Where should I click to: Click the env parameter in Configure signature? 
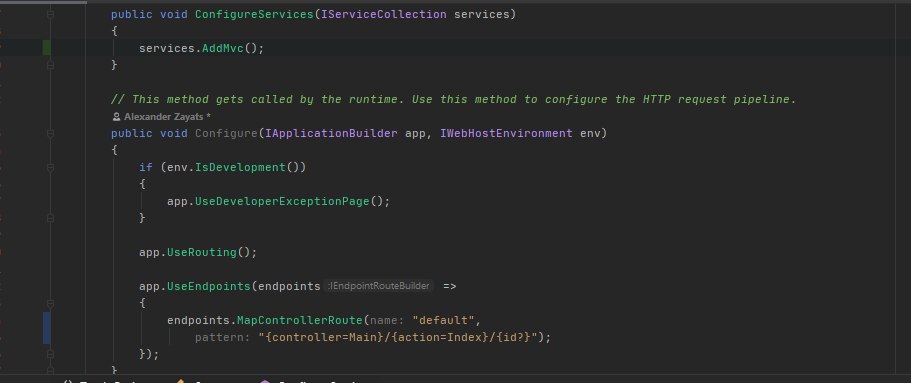tap(590, 134)
